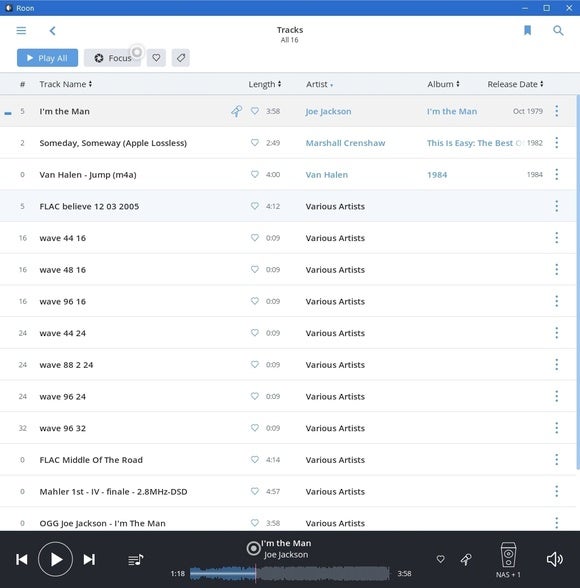Sort tracks by Release Date column
Image resolution: width=580 pixels, height=588 pixels.
tap(515, 84)
